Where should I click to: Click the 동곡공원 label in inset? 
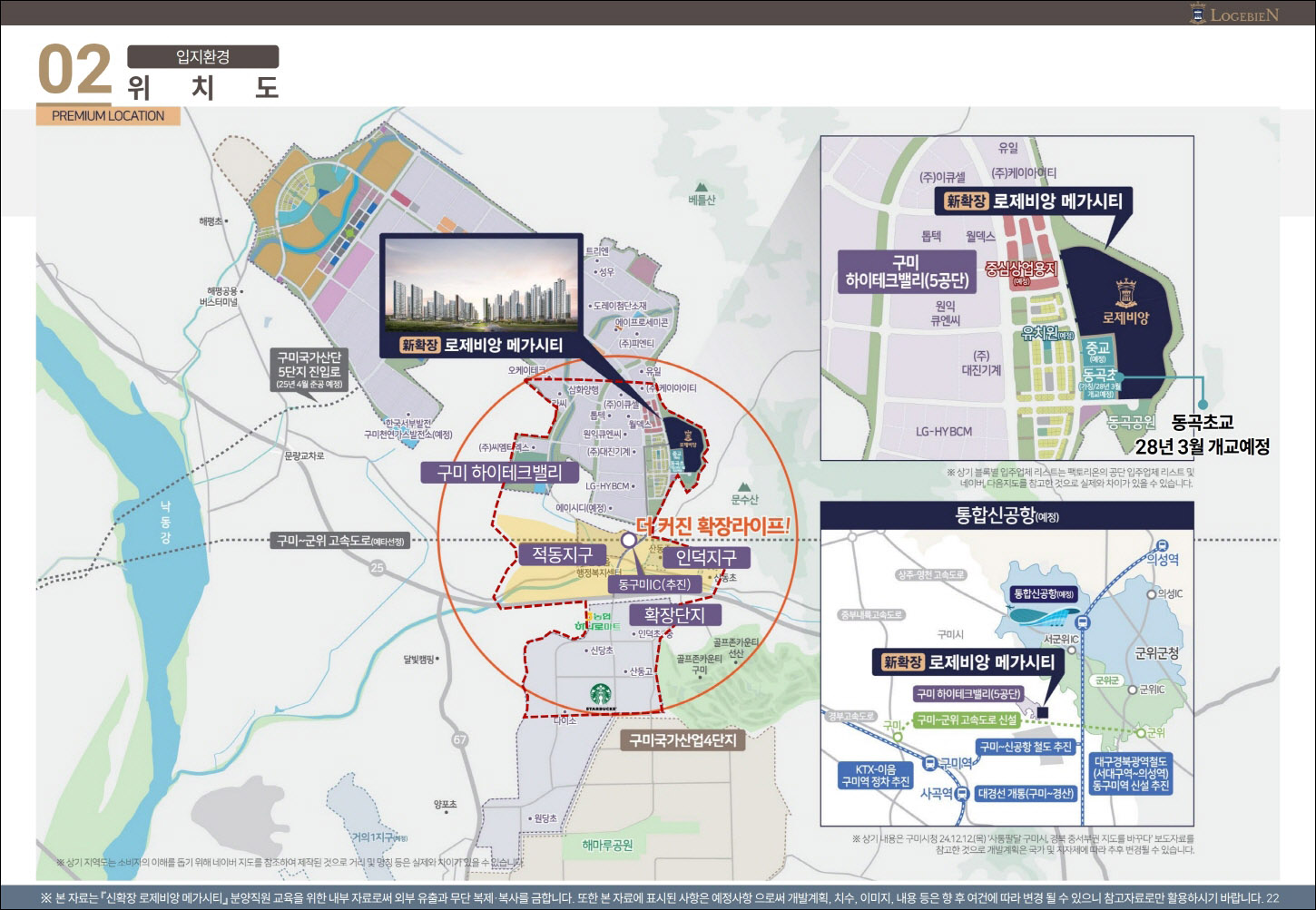(1131, 422)
